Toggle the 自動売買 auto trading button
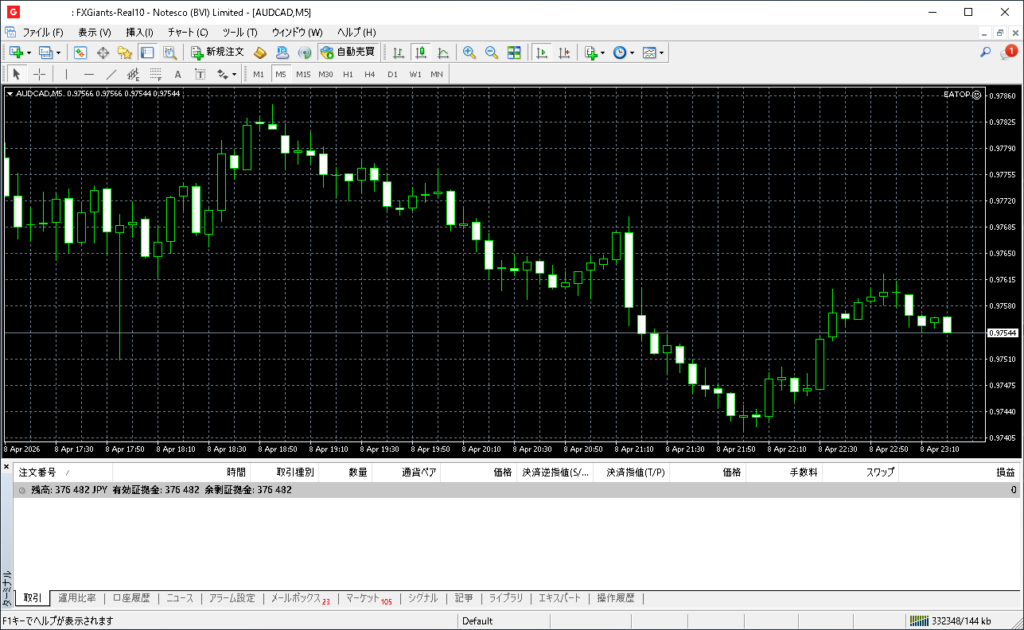This screenshot has height=630, width=1024. tap(348, 52)
